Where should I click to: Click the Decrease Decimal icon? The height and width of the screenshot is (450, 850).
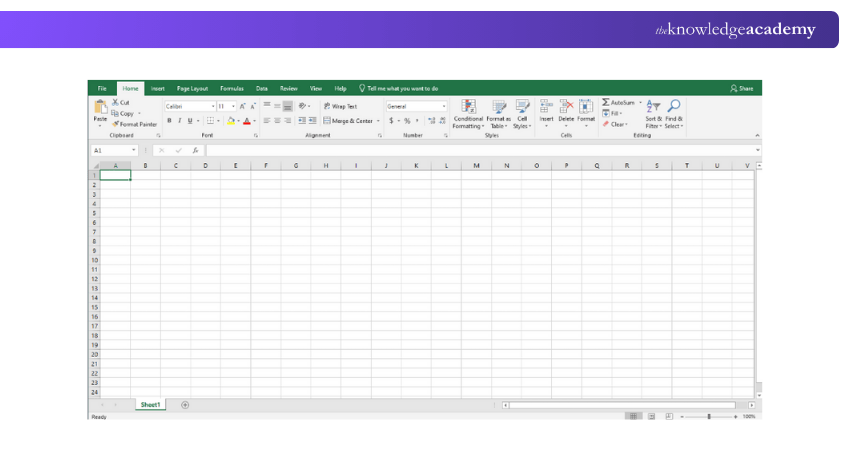(442, 120)
